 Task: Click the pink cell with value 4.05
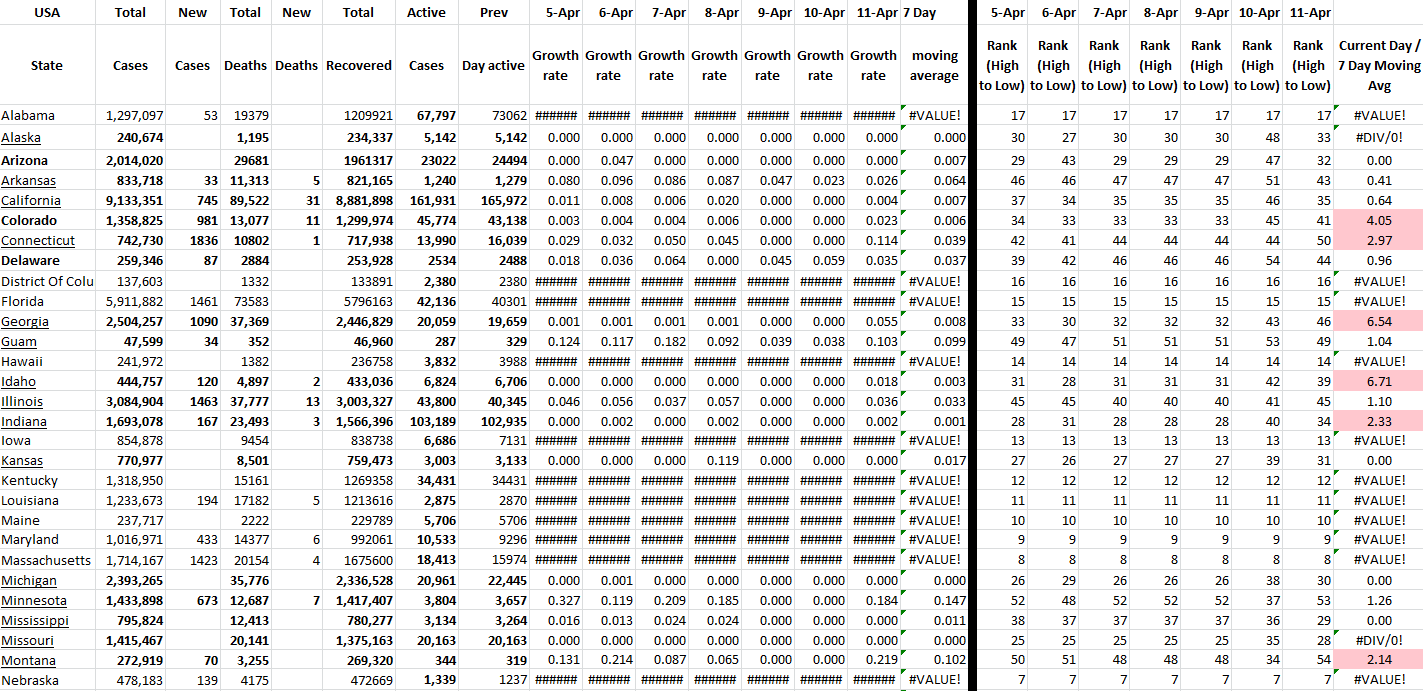(1379, 221)
